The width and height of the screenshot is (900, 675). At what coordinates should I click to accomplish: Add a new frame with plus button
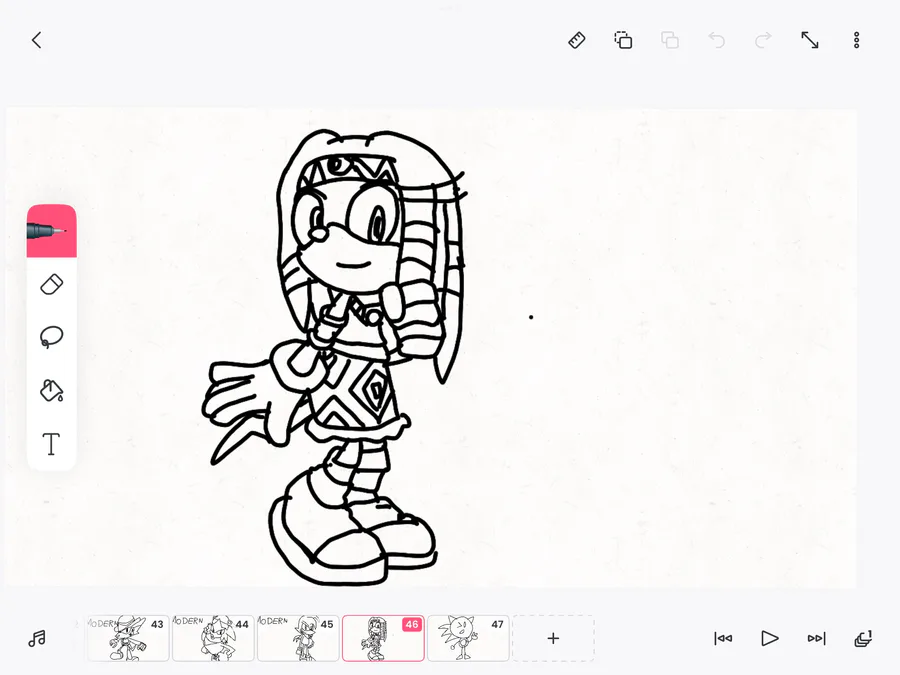553,638
